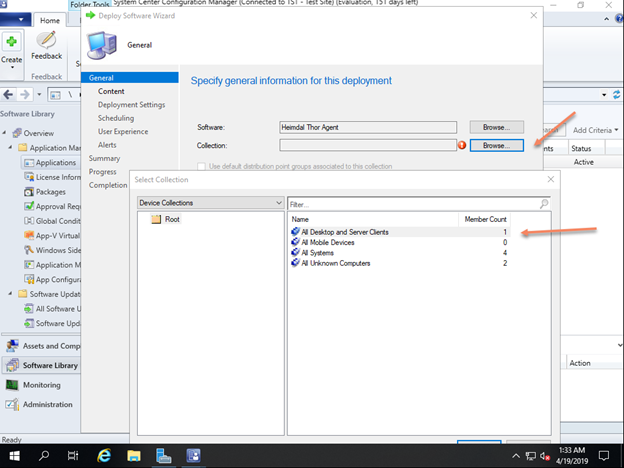624x468 pixels.
Task: Collapse Software Updates tree node
Action: tap(10, 294)
